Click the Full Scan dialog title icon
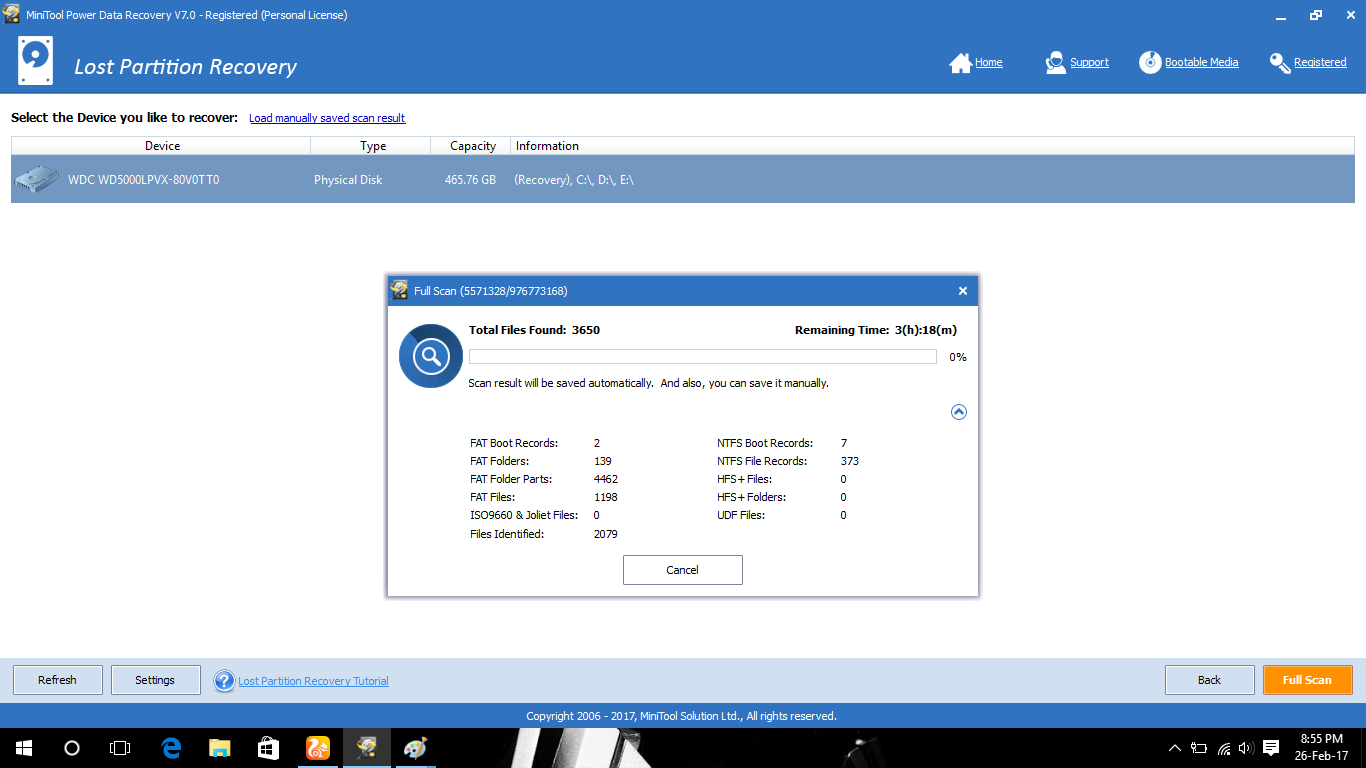Screen dimensions: 1366x768 pos(399,291)
